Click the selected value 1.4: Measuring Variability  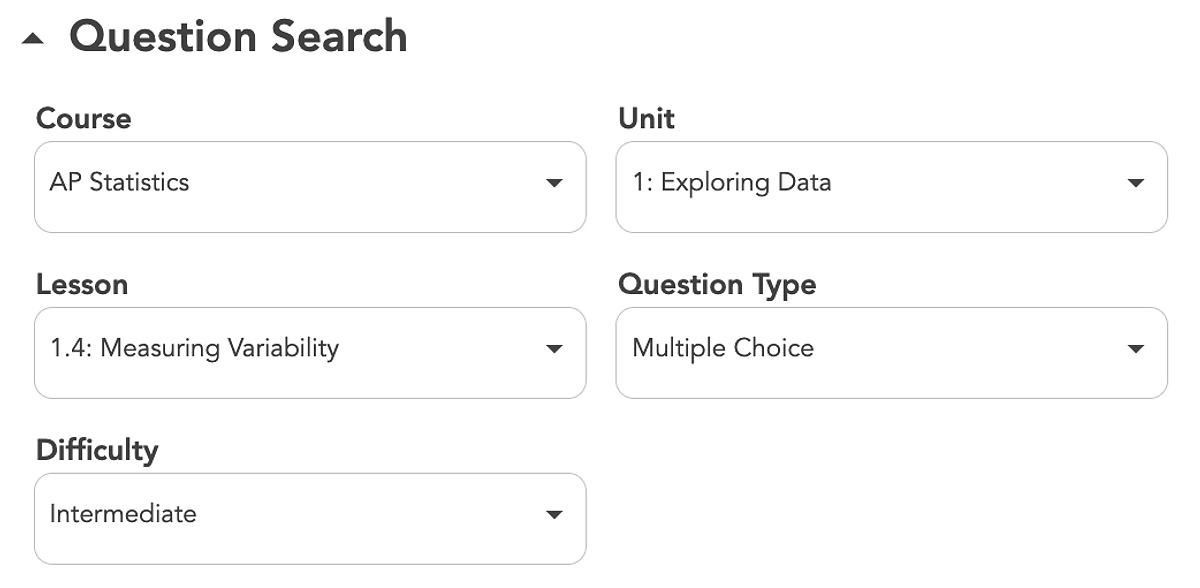(194, 348)
